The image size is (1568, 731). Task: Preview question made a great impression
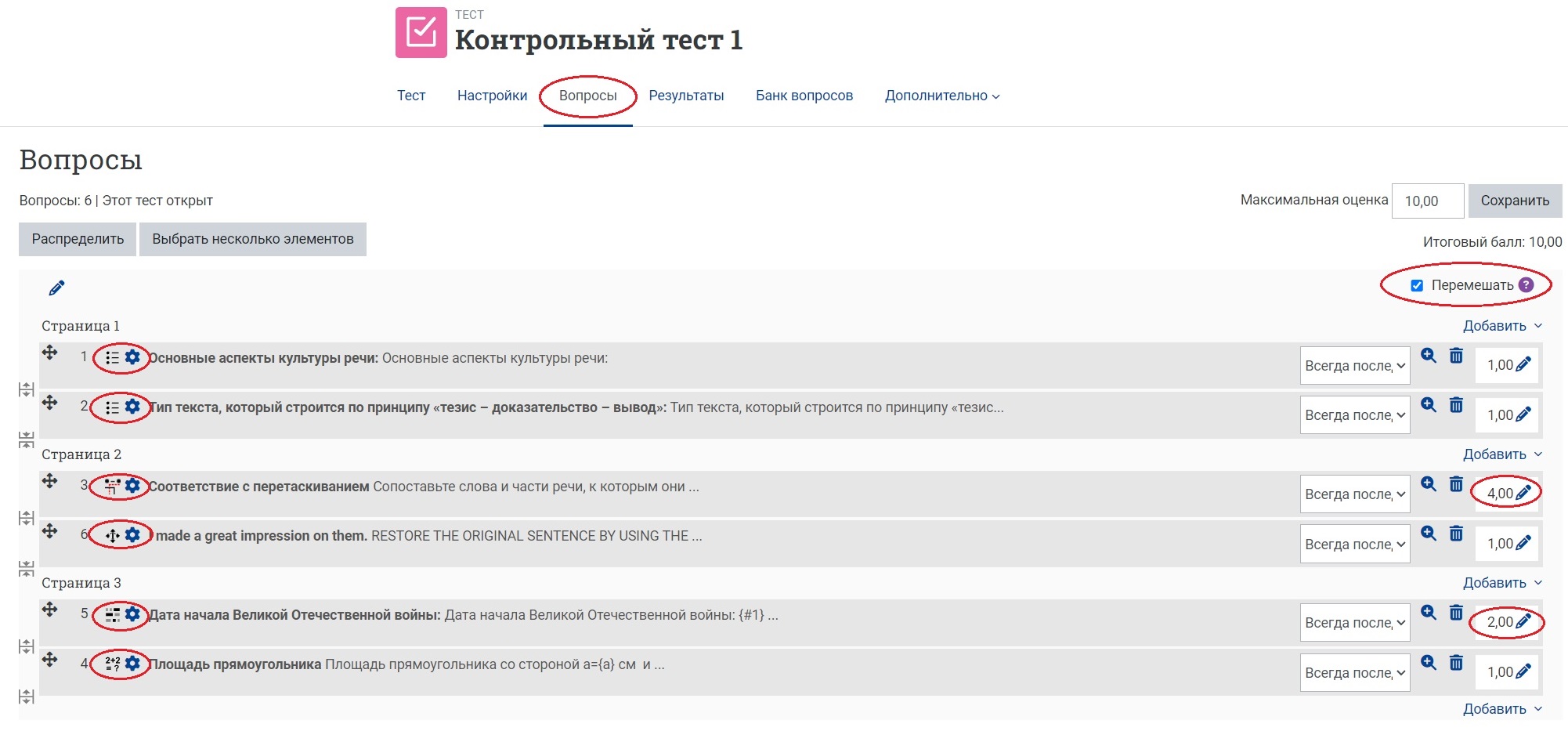pyautogui.click(x=1429, y=534)
